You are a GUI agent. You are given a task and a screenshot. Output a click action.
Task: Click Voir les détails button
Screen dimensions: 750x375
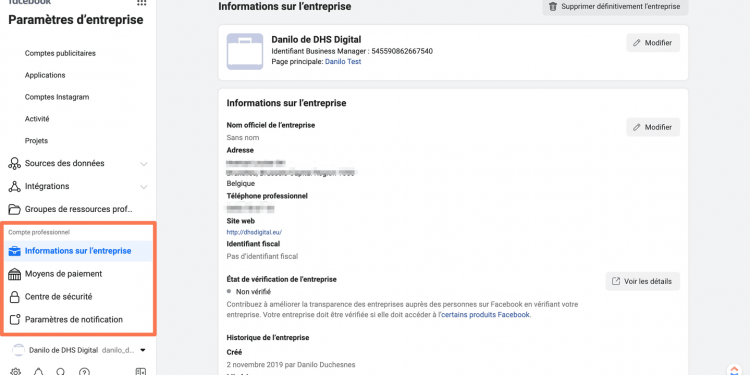642,281
